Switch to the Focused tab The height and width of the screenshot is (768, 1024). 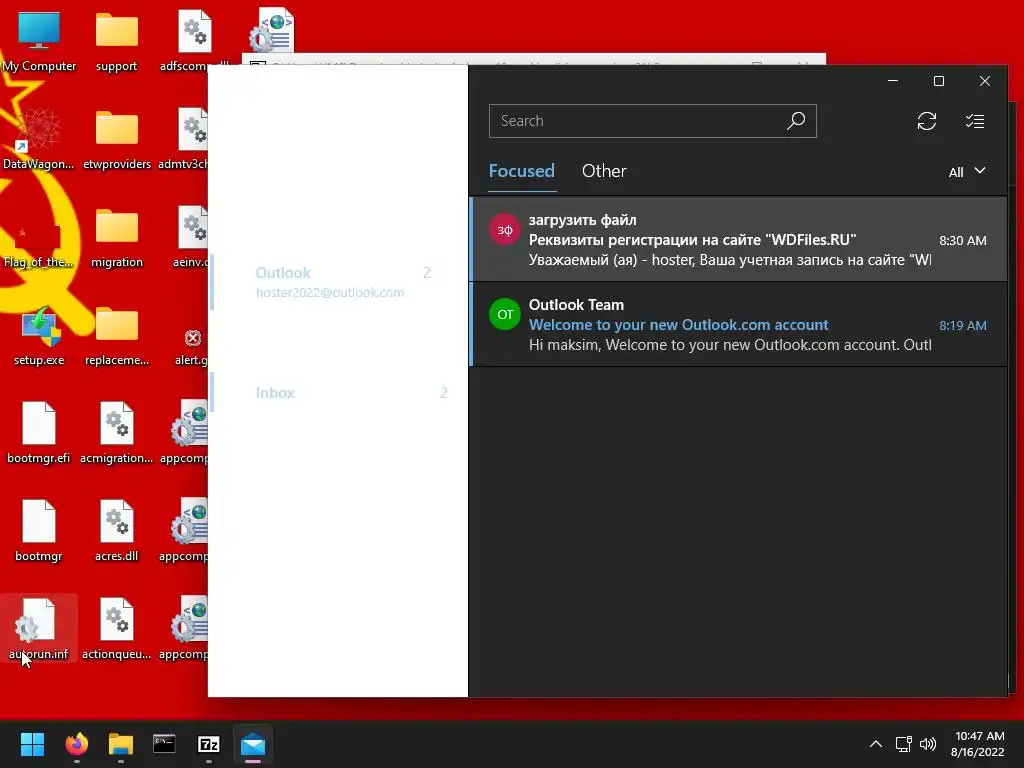[521, 171]
